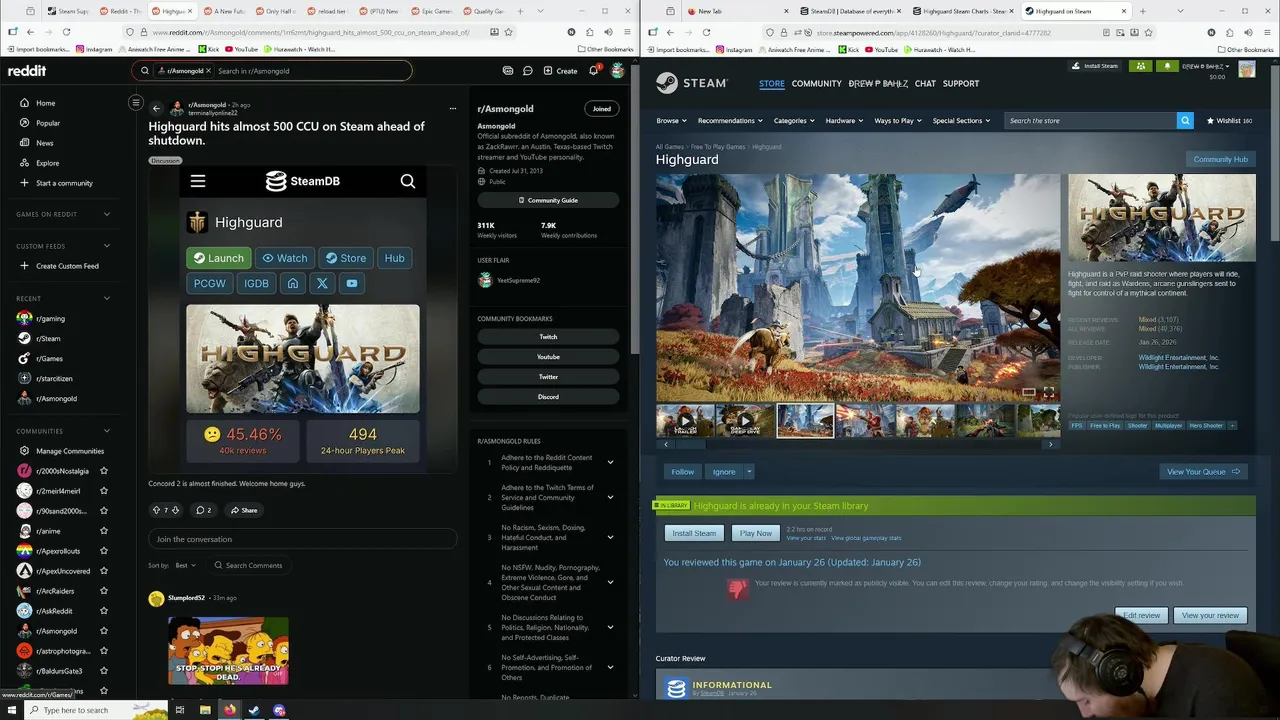This screenshot has width=1280, height=720.
Task: Open Steam friends green icon button
Action: [x=1140, y=66]
